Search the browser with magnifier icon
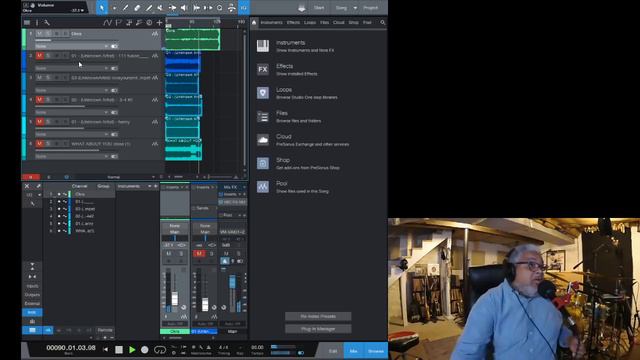This screenshot has height=360, width=640. tap(382, 22)
